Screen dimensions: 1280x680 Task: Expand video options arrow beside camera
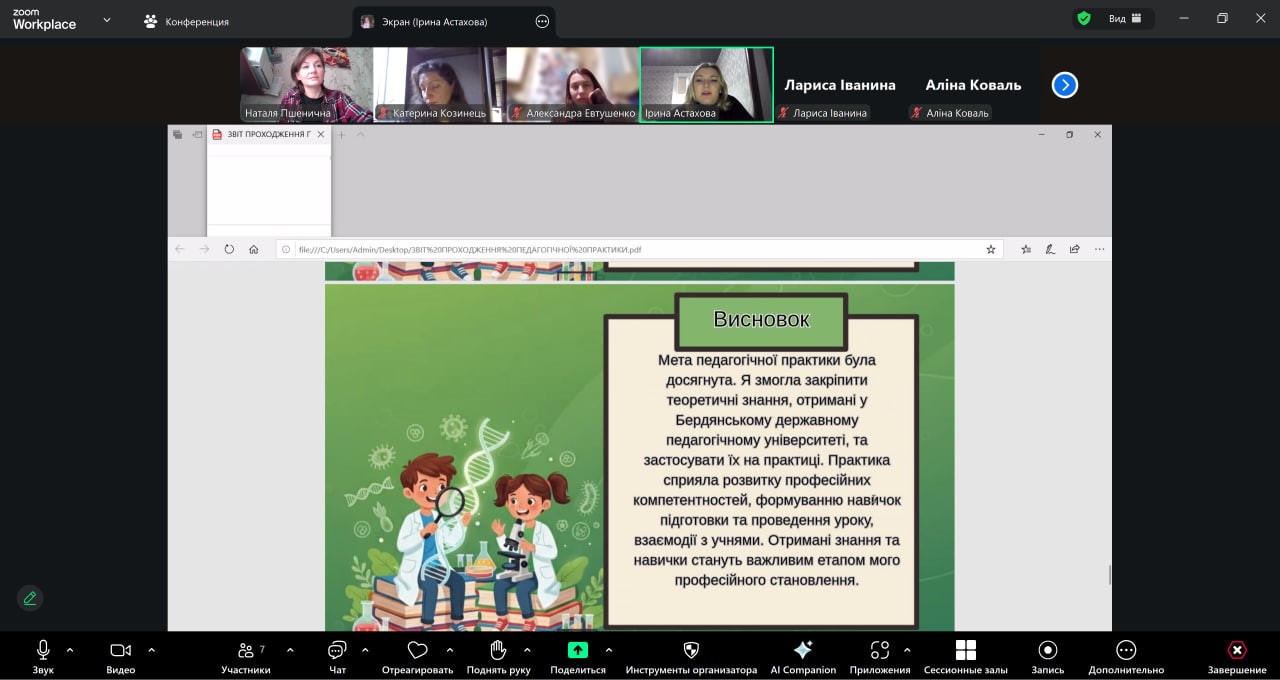pyautogui.click(x=151, y=650)
